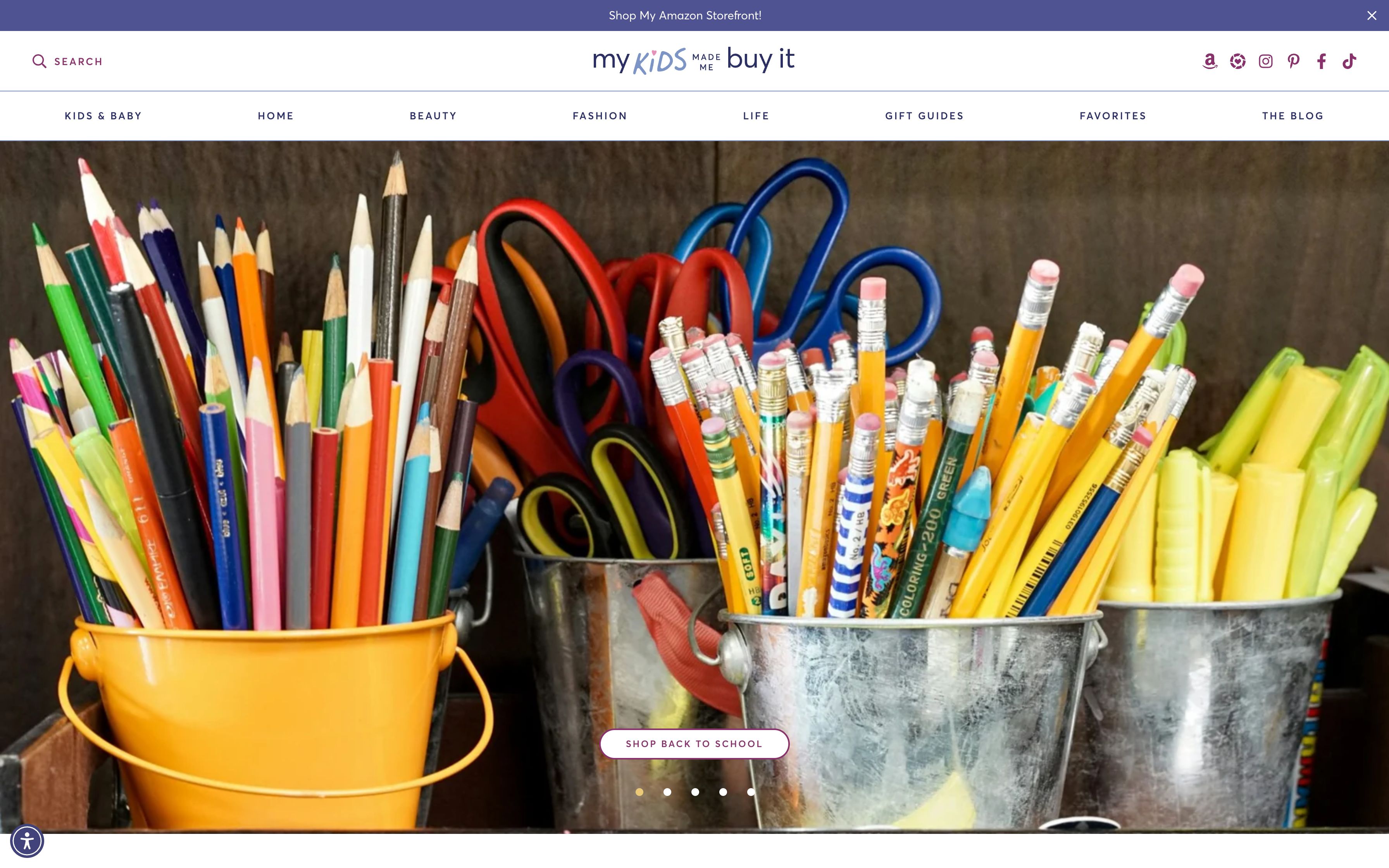
Task: Click the My Kids Made Me Buy It logo
Action: (x=694, y=60)
